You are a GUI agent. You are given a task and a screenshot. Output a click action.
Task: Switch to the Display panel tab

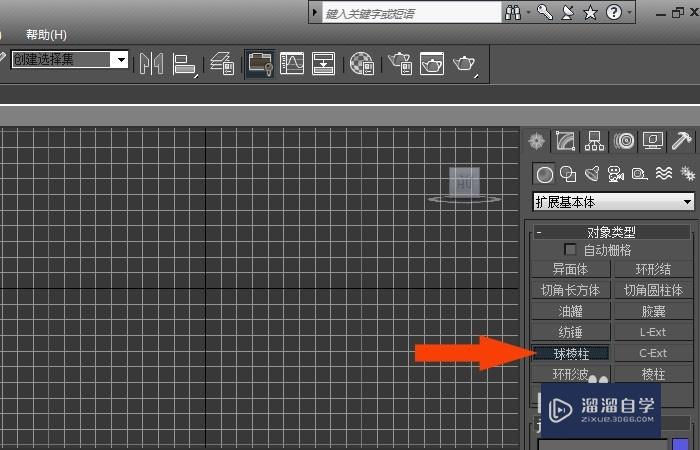click(x=653, y=141)
